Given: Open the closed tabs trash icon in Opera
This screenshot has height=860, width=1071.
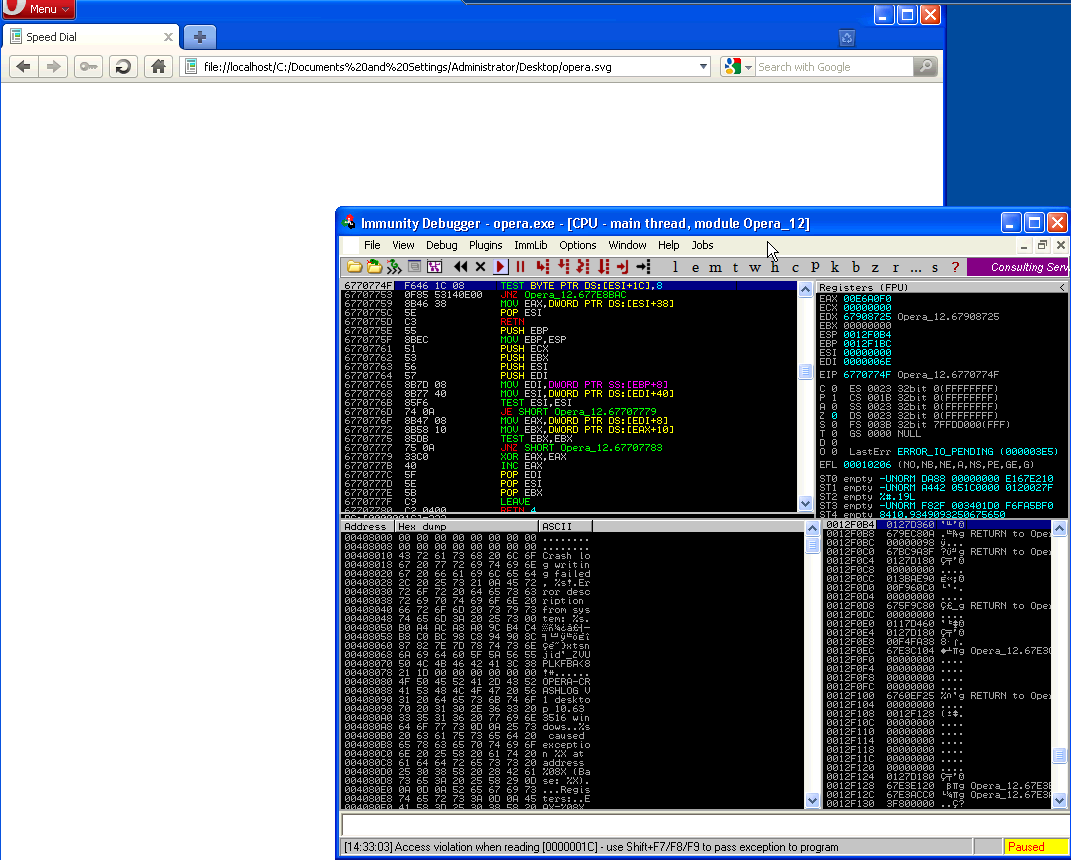Looking at the screenshot, I should 847,38.
